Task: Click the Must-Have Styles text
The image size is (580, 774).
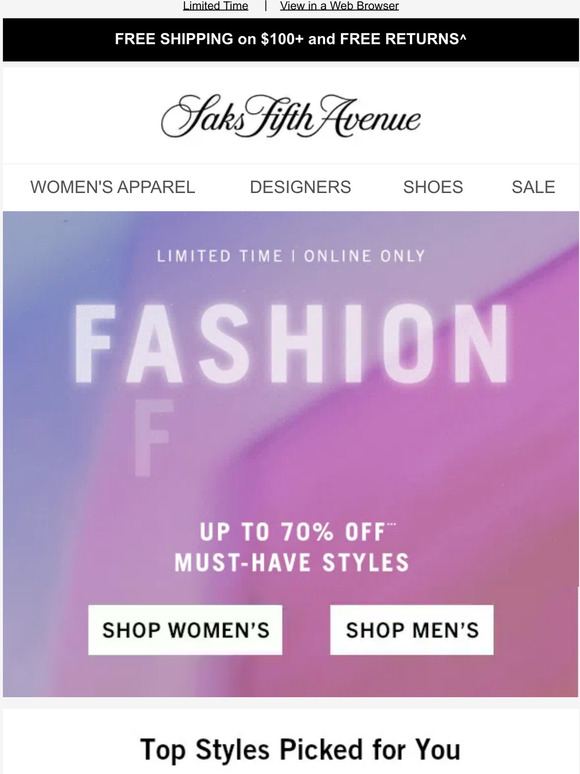Action: (292, 563)
